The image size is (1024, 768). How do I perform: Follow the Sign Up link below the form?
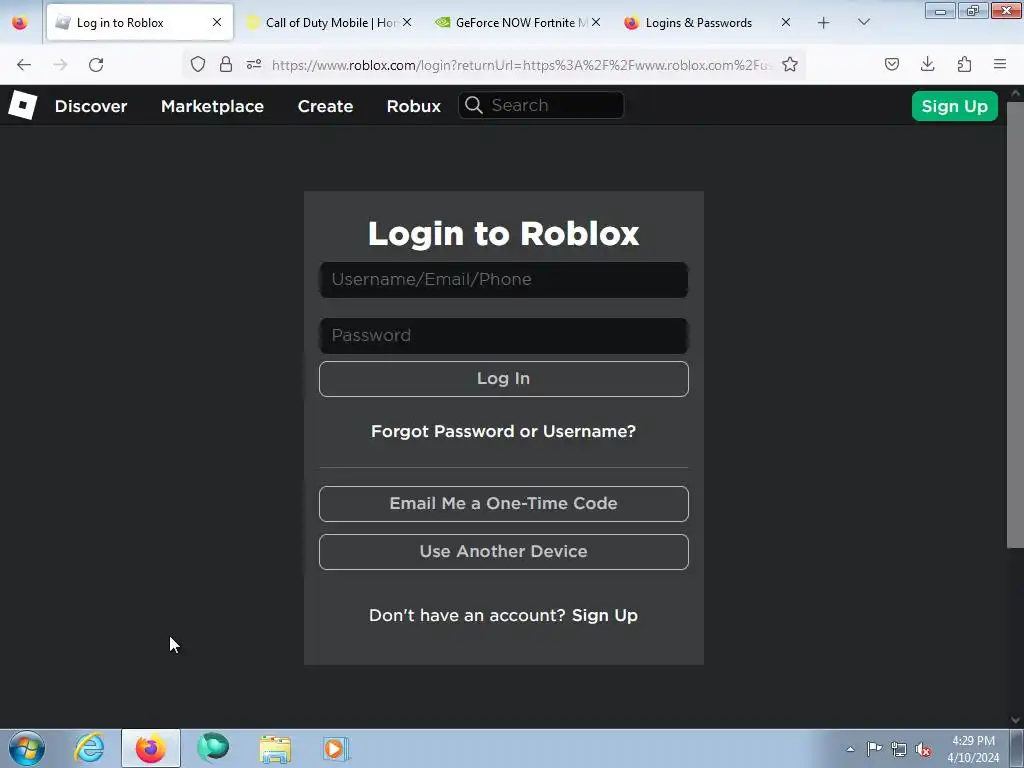tap(605, 615)
